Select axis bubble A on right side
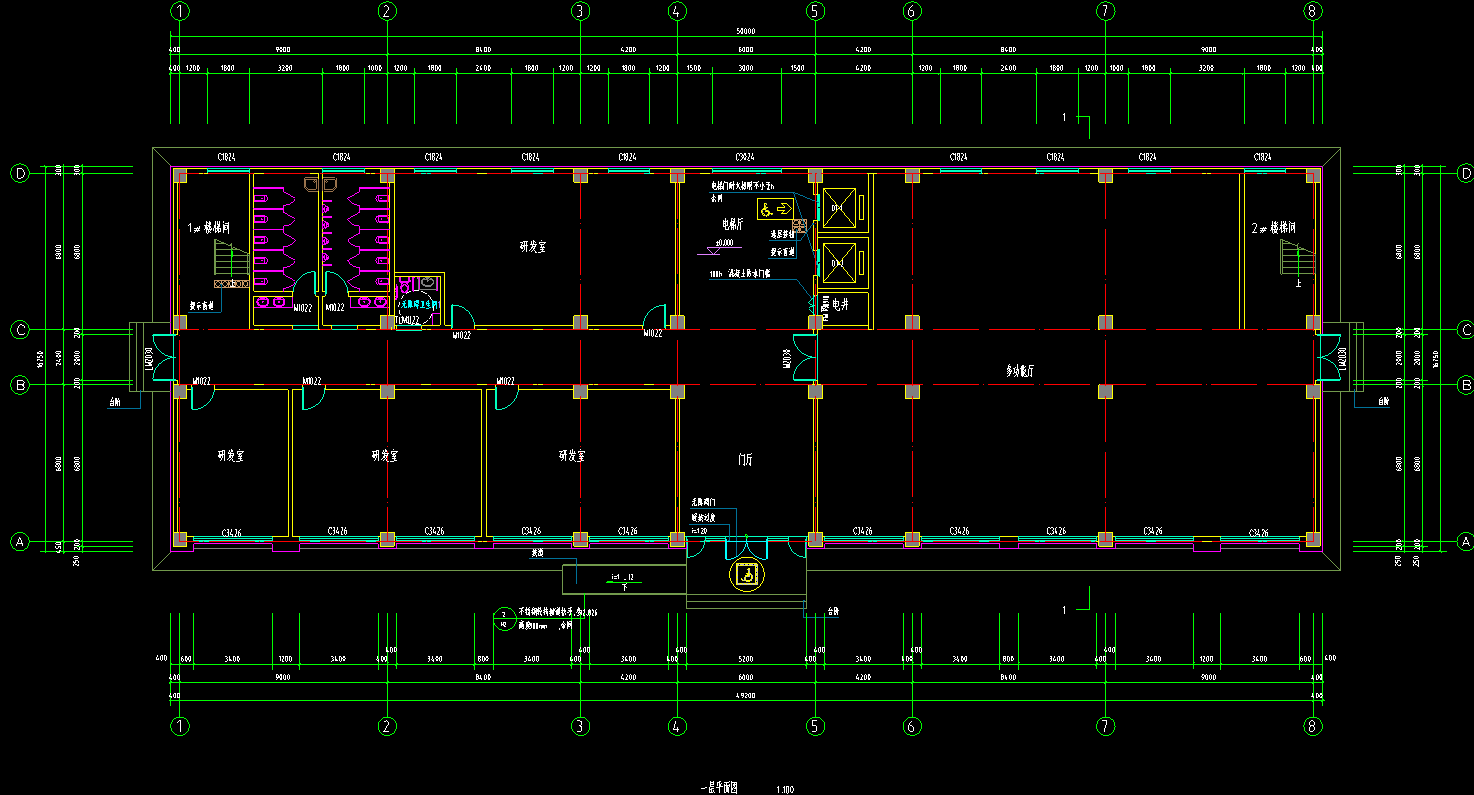The width and height of the screenshot is (1474, 795). (1465, 541)
